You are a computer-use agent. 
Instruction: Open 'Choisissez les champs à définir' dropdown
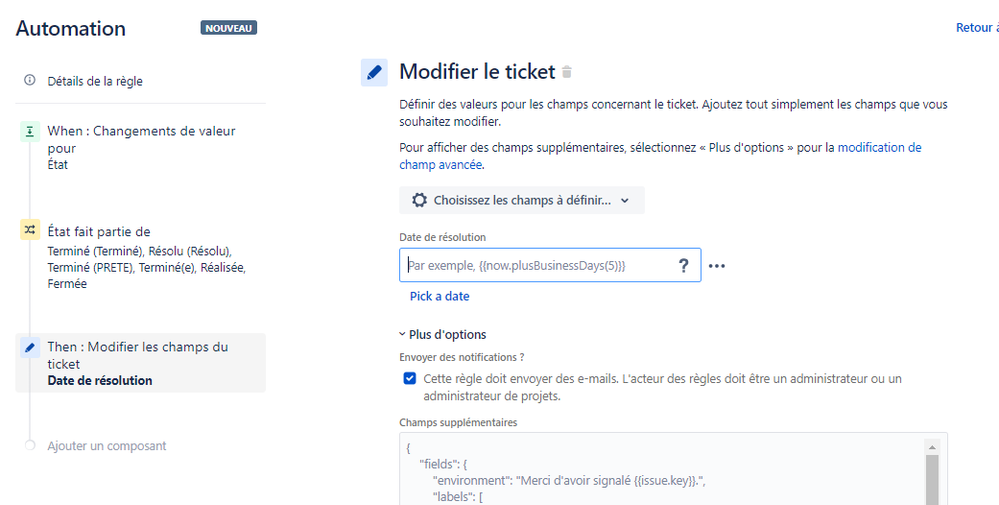[522, 200]
